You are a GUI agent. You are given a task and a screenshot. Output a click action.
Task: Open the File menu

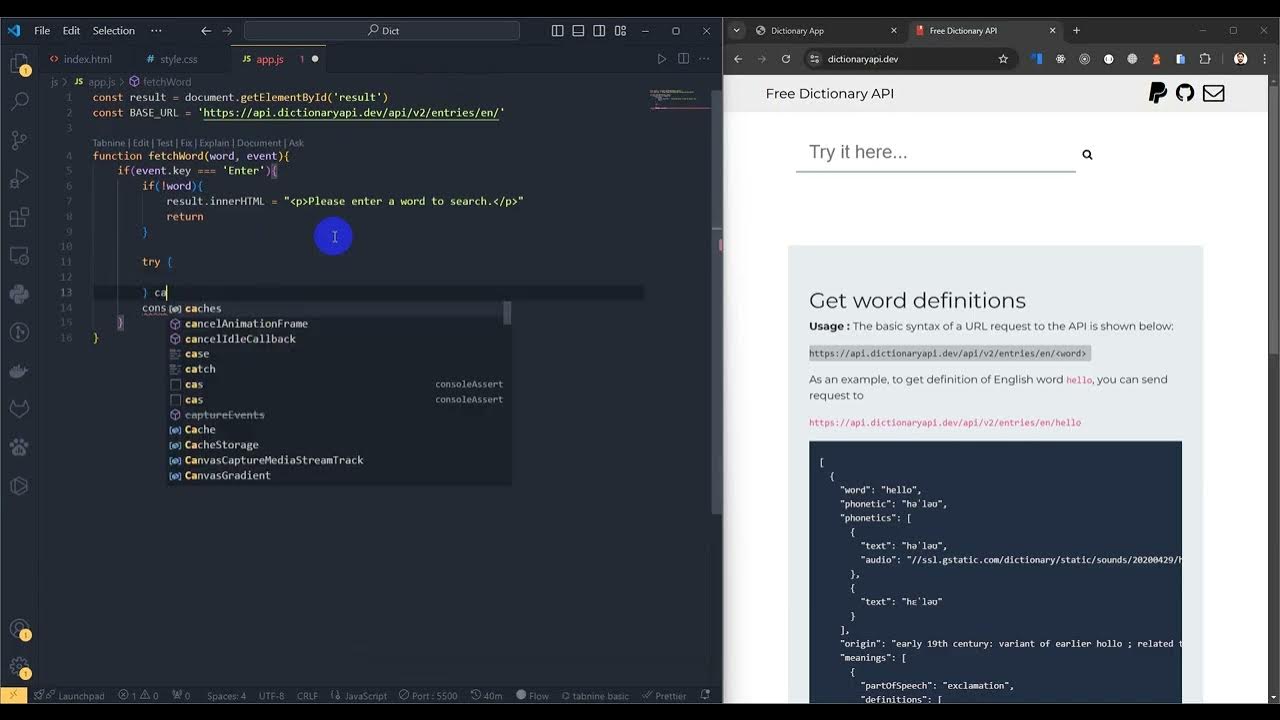click(42, 31)
